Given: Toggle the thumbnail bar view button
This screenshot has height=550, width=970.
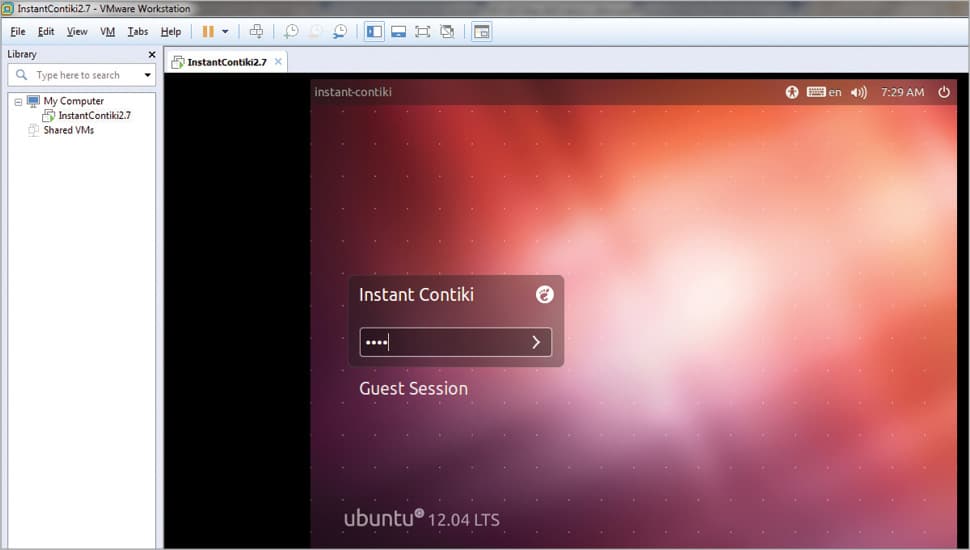Looking at the screenshot, I should (x=398, y=31).
